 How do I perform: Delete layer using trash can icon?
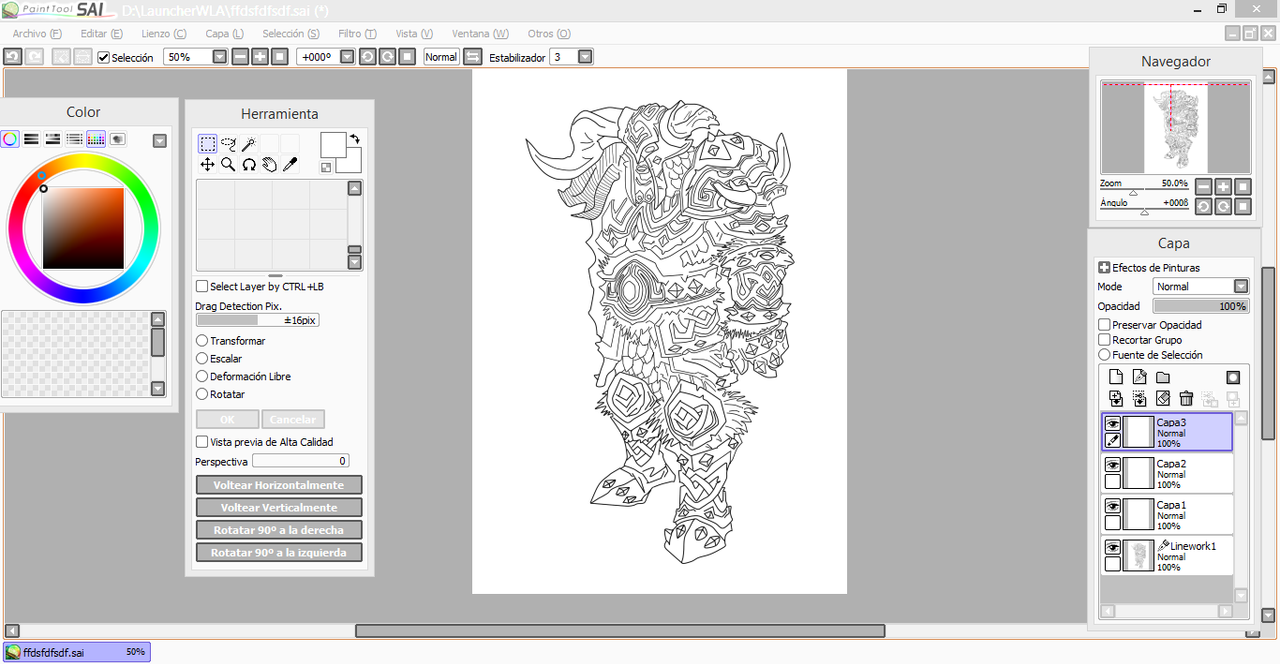(1186, 399)
